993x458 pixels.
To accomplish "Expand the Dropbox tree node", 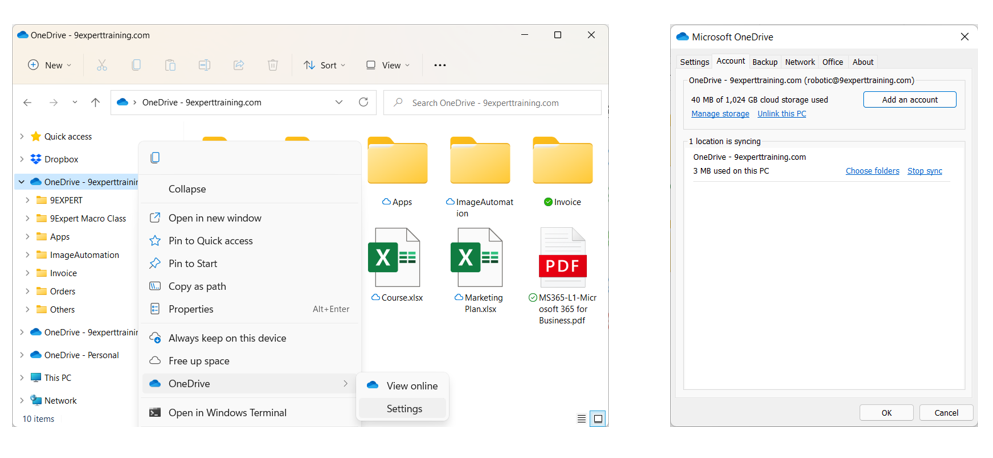I will [22, 159].
